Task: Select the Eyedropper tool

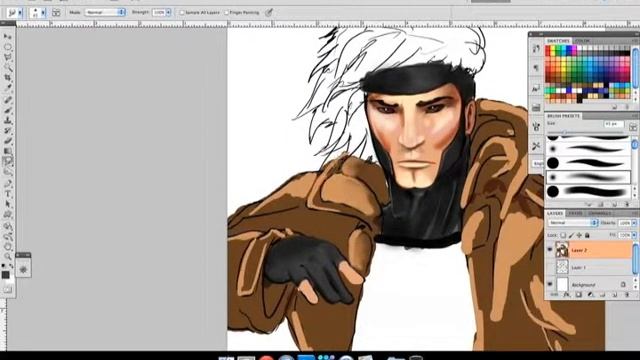Action: [8, 88]
